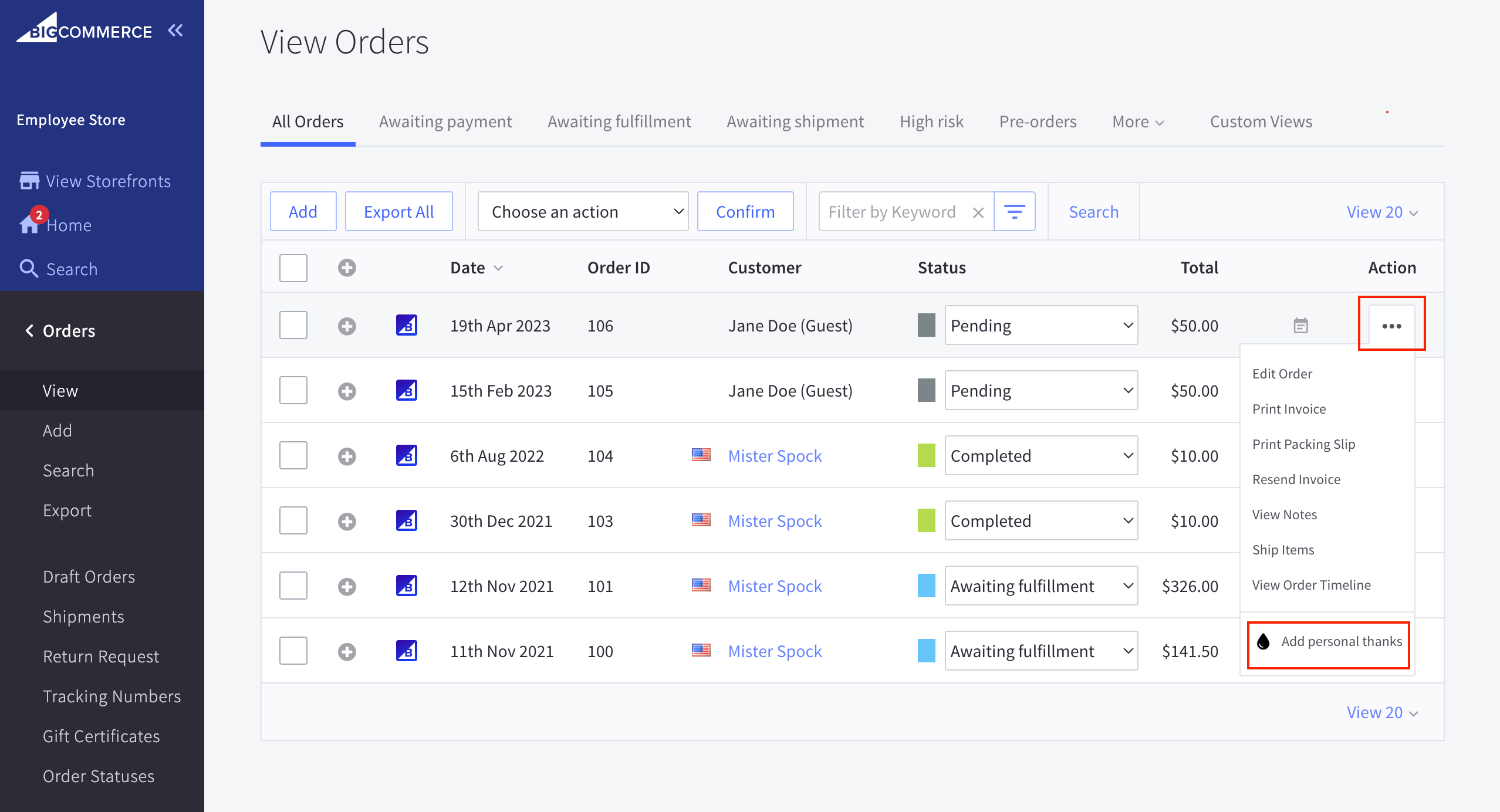Viewport: 1500px width, 812px height.
Task: Click the Export All button
Action: tap(399, 211)
